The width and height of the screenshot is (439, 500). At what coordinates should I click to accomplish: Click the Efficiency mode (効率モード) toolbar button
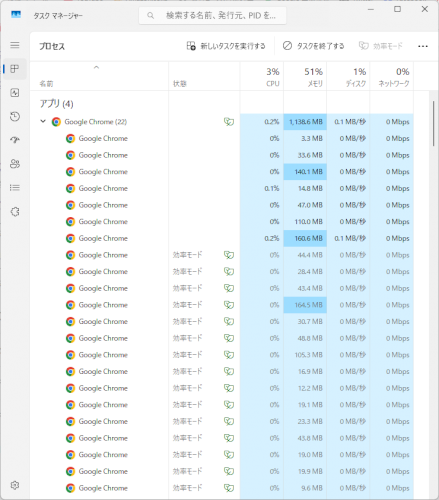tap(381, 46)
